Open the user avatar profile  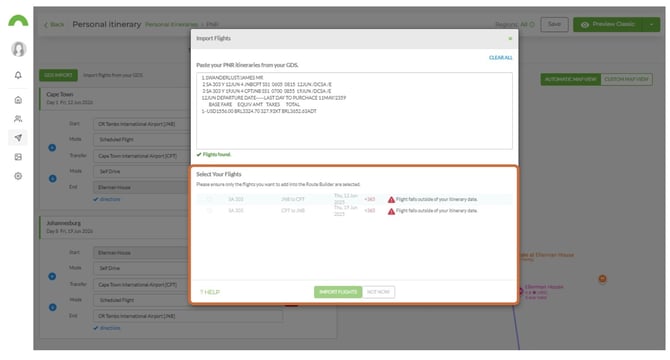(18, 49)
